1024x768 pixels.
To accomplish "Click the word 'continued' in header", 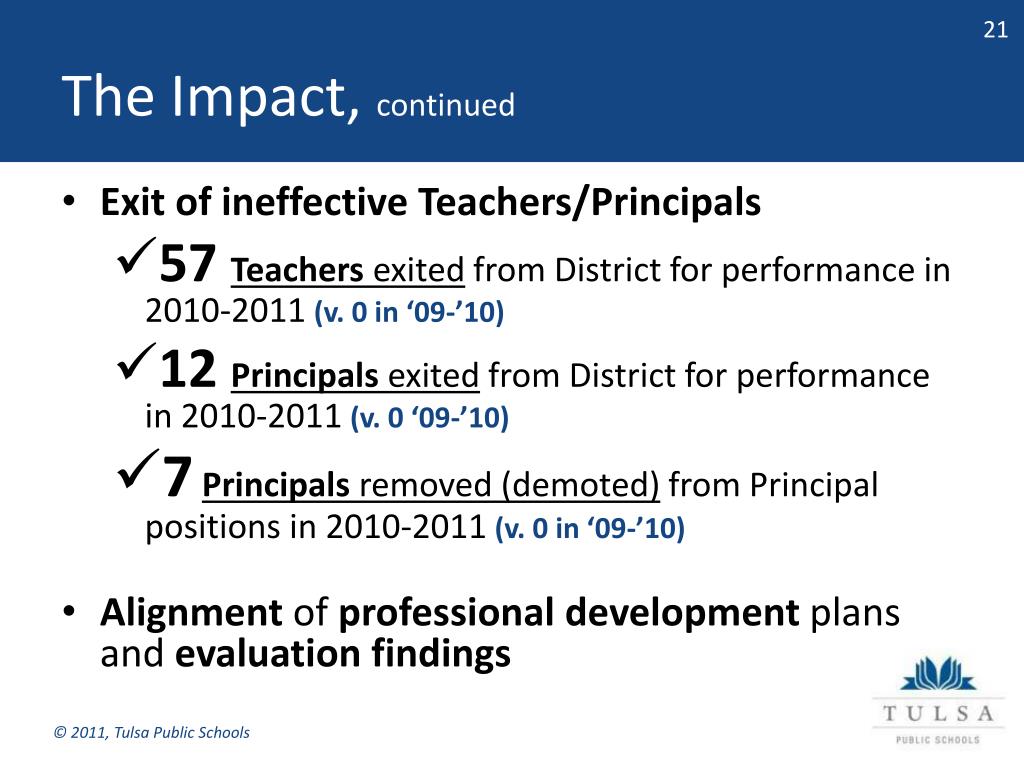I will (x=445, y=105).
